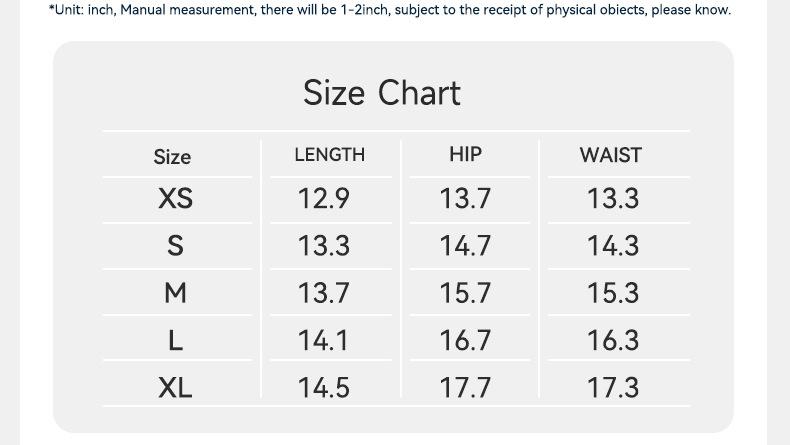Image resolution: width=790 pixels, height=445 pixels.
Task: Click L length value 14.1
Action: click(x=323, y=340)
